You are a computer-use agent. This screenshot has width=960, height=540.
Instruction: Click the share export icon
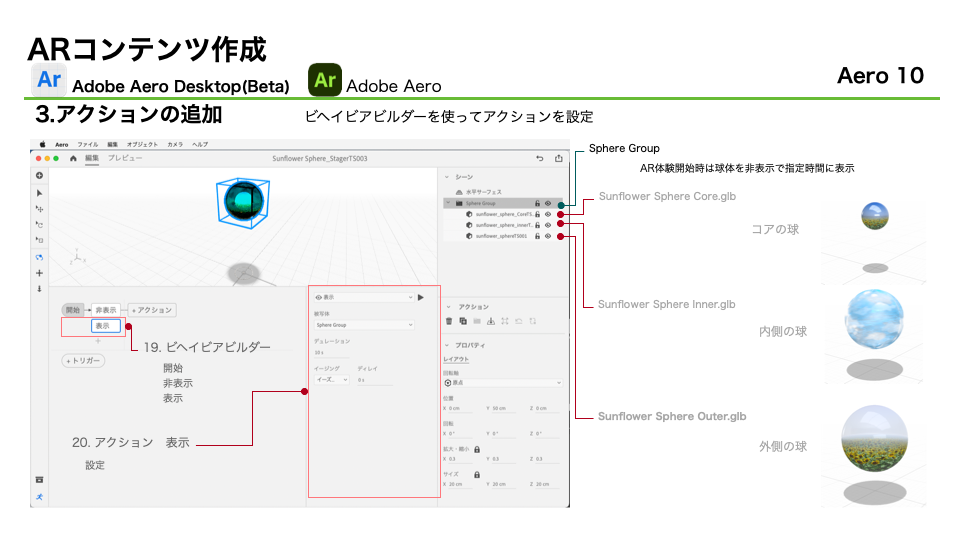click(558, 158)
